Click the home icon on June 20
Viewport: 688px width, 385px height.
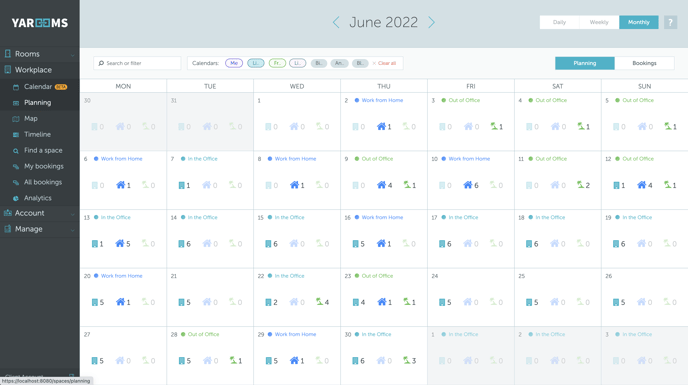coord(121,302)
